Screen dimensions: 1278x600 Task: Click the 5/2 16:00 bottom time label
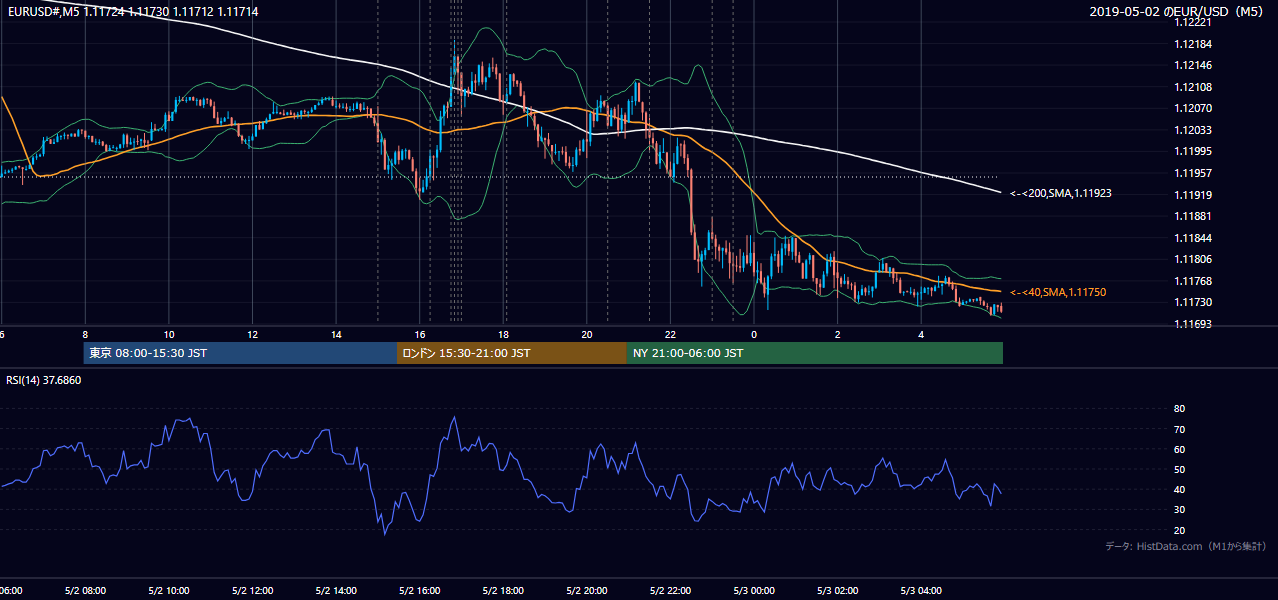pyautogui.click(x=421, y=591)
